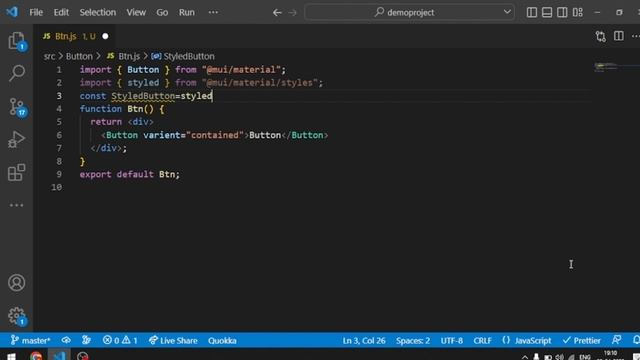The width and height of the screenshot is (640, 360).
Task: Go forward with the right arrow
Action: (293, 13)
